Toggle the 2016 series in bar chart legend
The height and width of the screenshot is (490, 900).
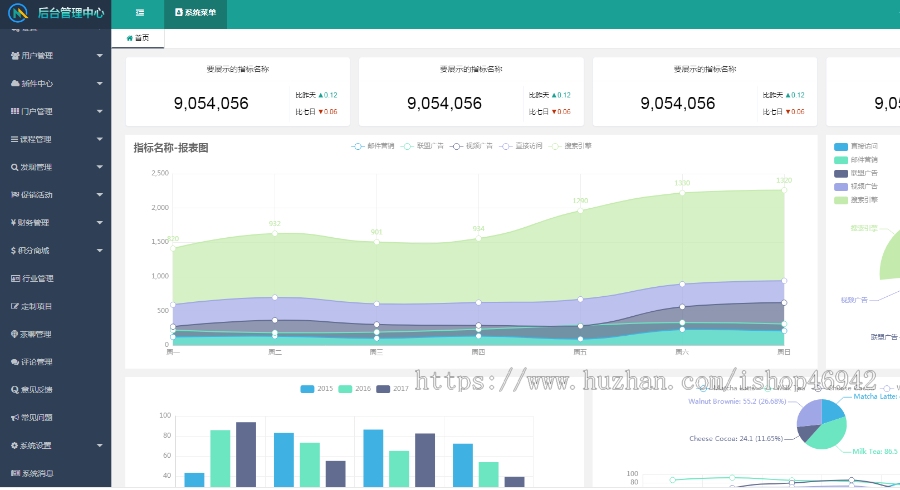click(355, 389)
